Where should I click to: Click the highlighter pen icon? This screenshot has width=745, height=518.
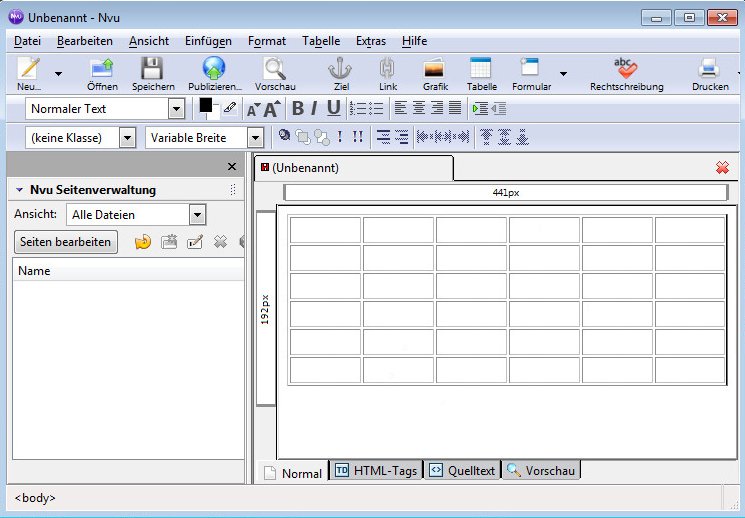pos(230,108)
